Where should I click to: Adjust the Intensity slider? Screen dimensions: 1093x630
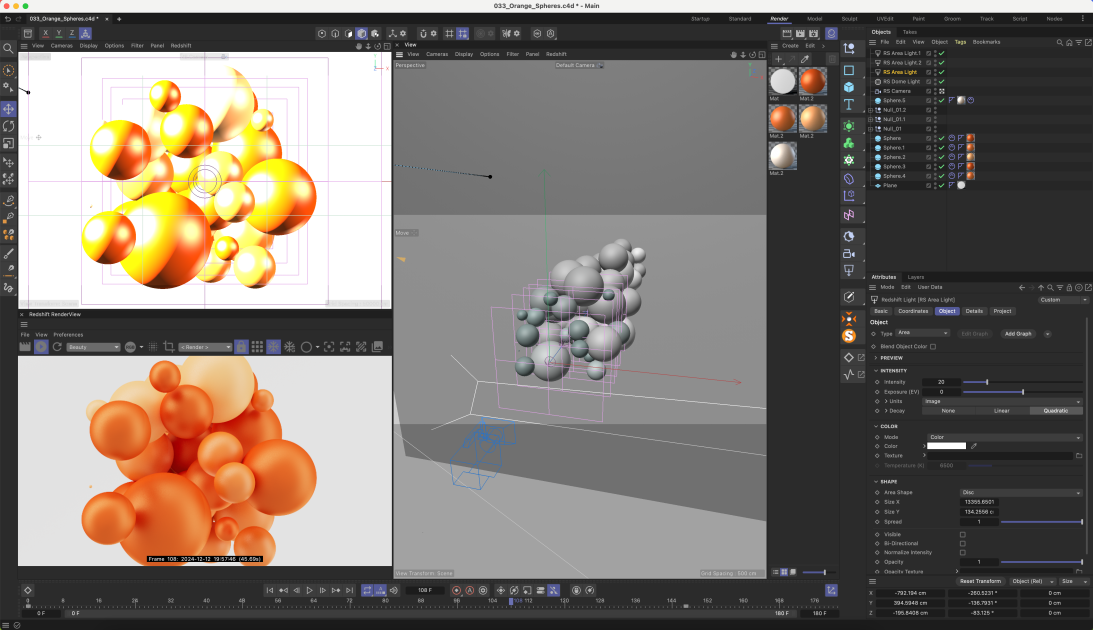tap(1023, 382)
